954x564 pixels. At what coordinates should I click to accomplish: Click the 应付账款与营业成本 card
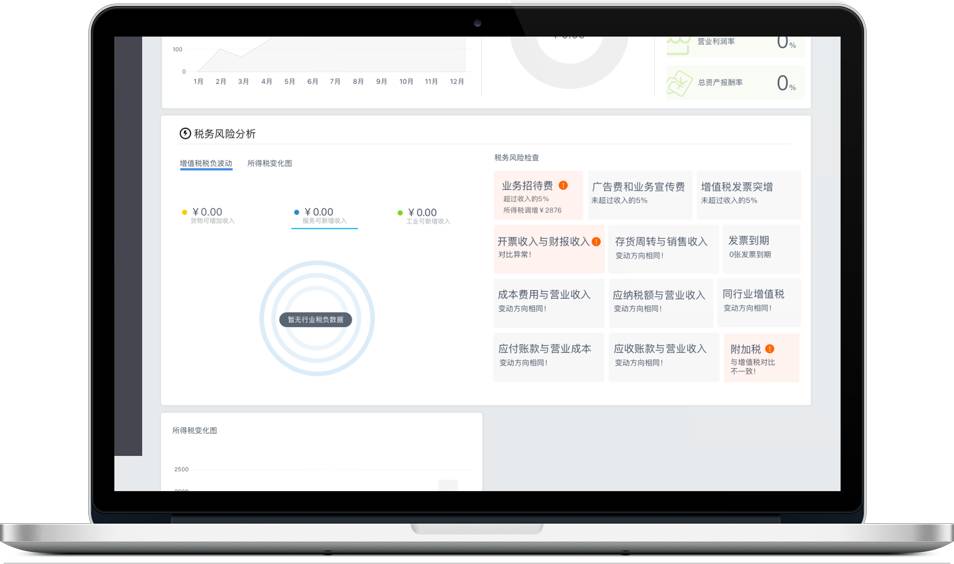547,356
